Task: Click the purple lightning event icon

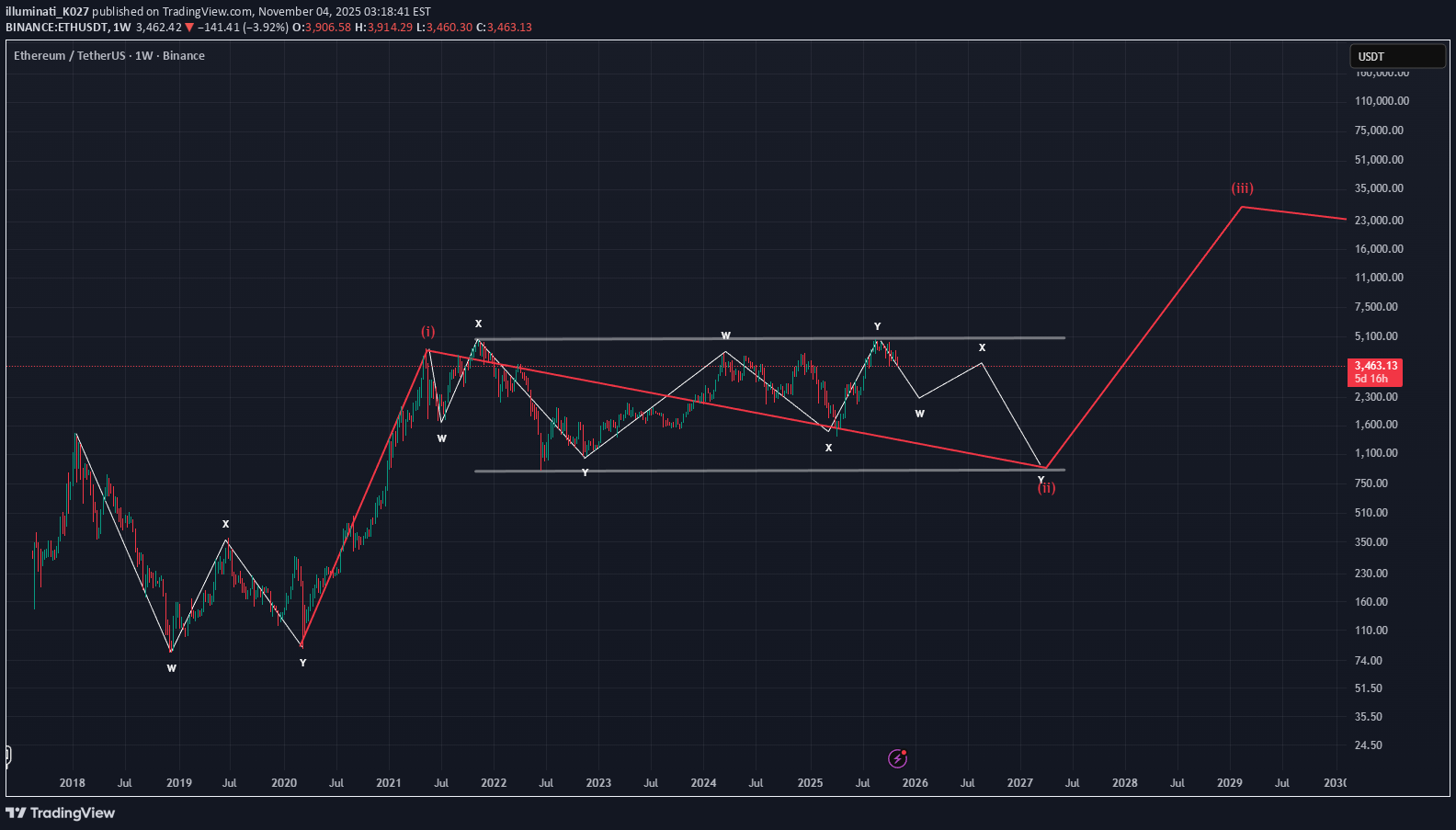Action: 898,758
